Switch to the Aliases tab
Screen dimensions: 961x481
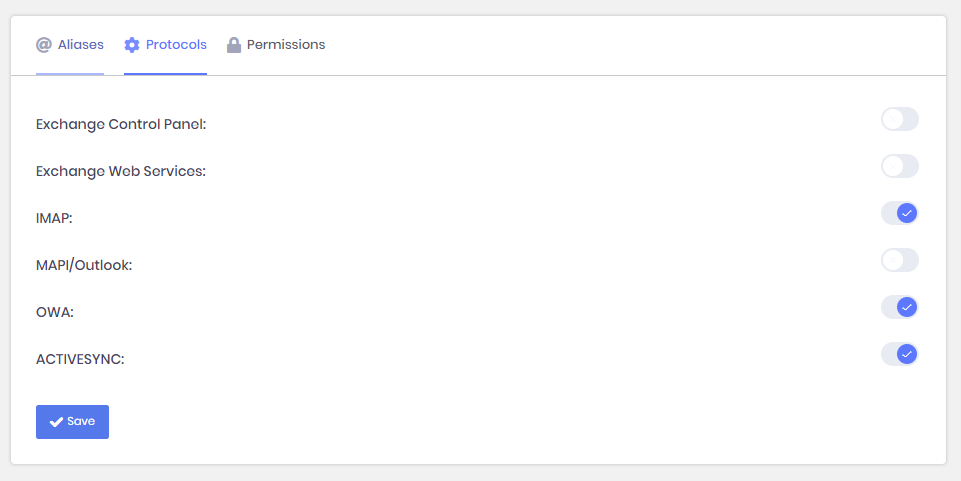pos(80,45)
